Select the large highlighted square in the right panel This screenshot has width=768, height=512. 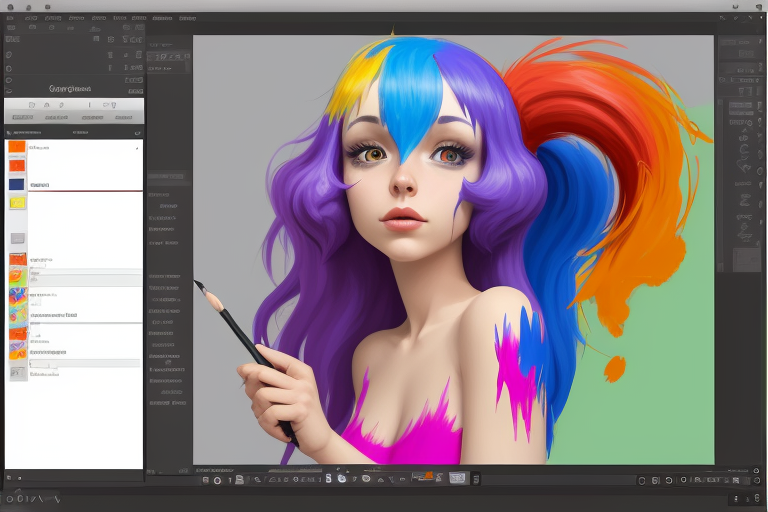746,260
